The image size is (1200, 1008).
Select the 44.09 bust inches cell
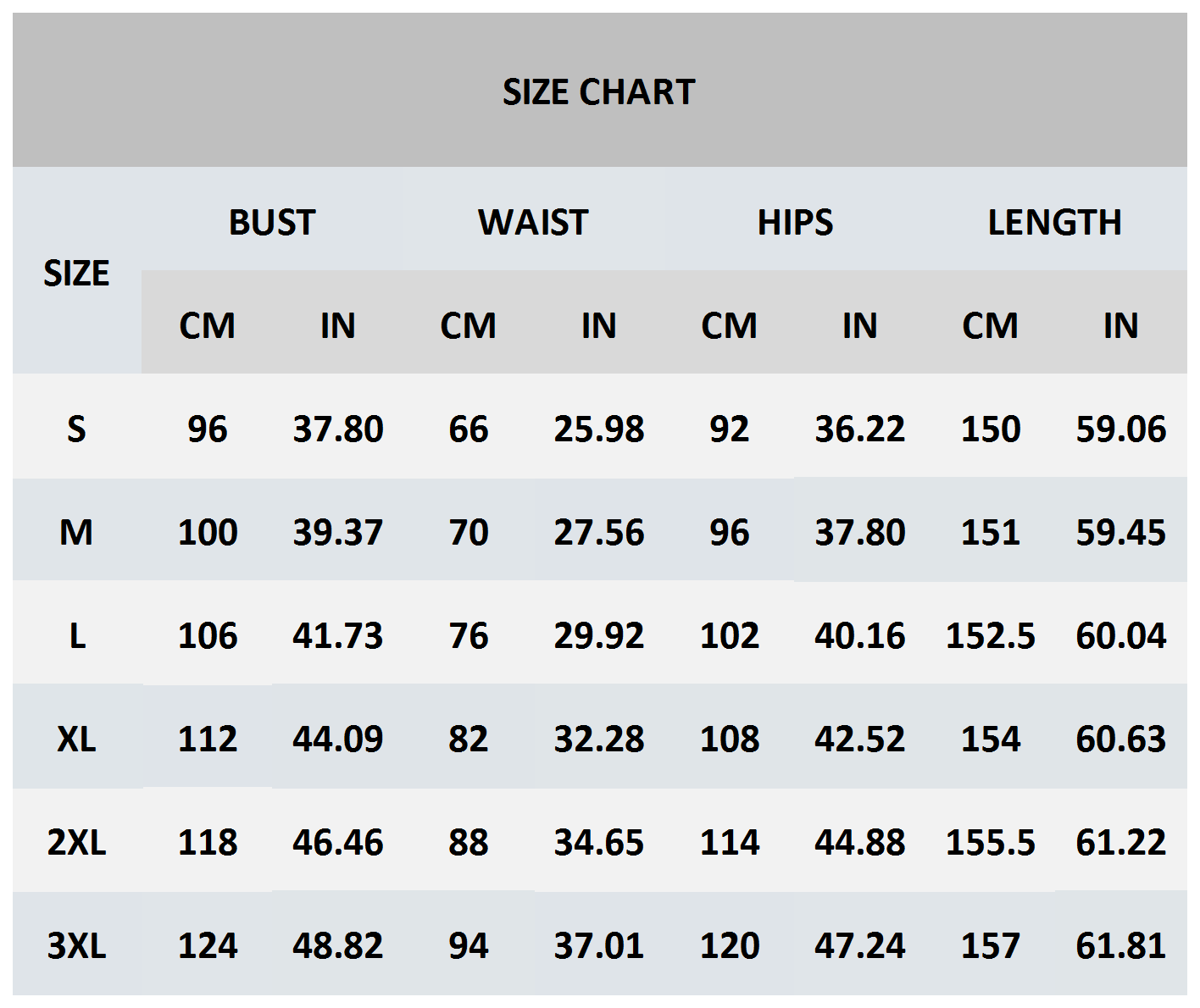pyautogui.click(x=337, y=739)
